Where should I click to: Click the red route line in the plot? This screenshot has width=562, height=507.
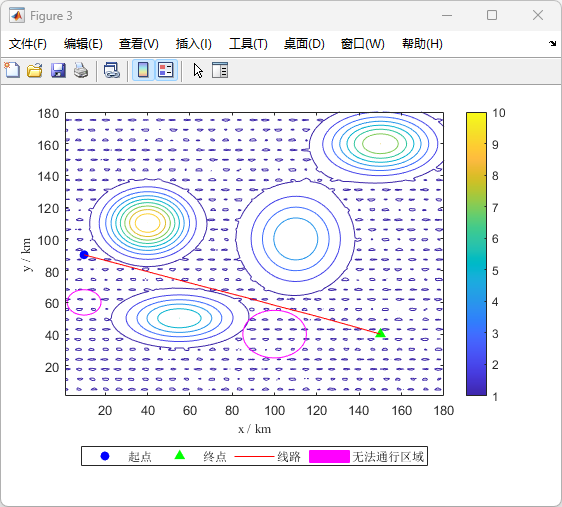click(232, 294)
